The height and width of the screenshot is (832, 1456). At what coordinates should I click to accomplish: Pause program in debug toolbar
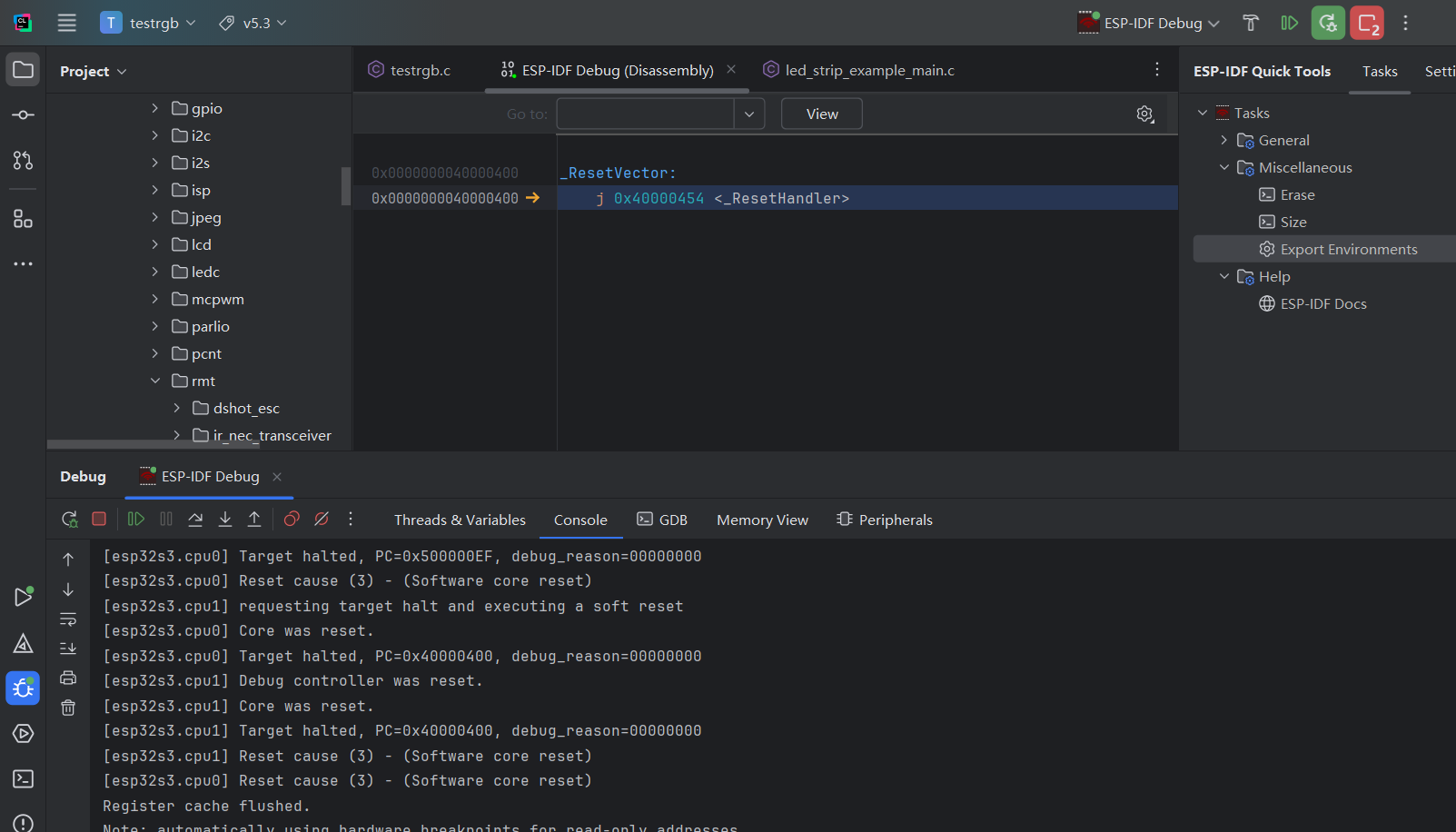pos(166,519)
